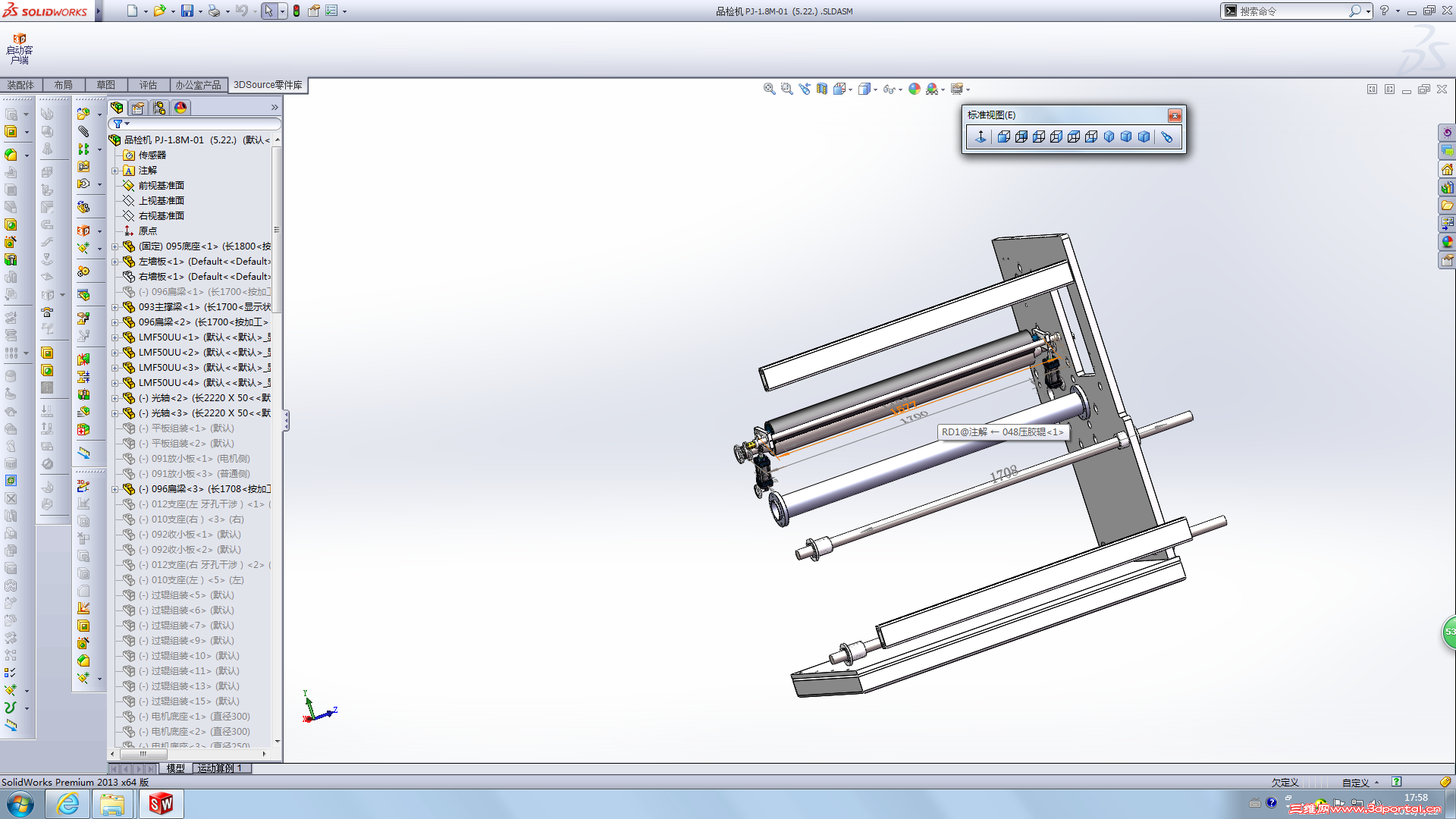Click Zoom to Fit in view toolbar
Viewport: 1456px width, 819px height.
(769, 89)
